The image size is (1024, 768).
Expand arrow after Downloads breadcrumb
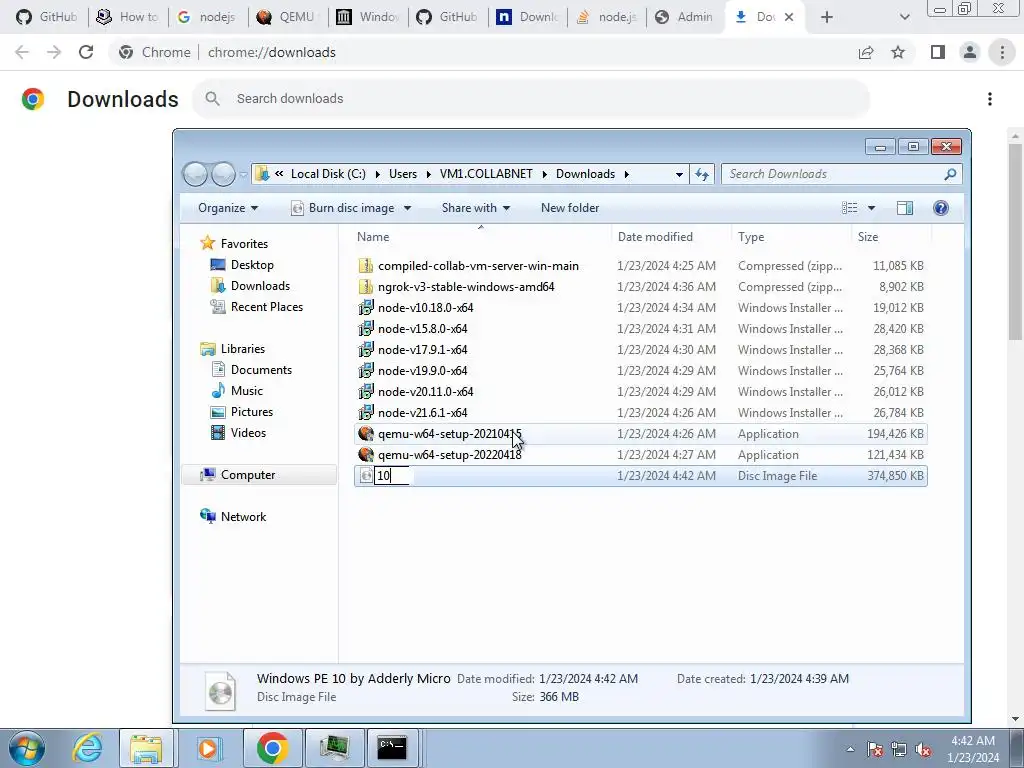626,174
